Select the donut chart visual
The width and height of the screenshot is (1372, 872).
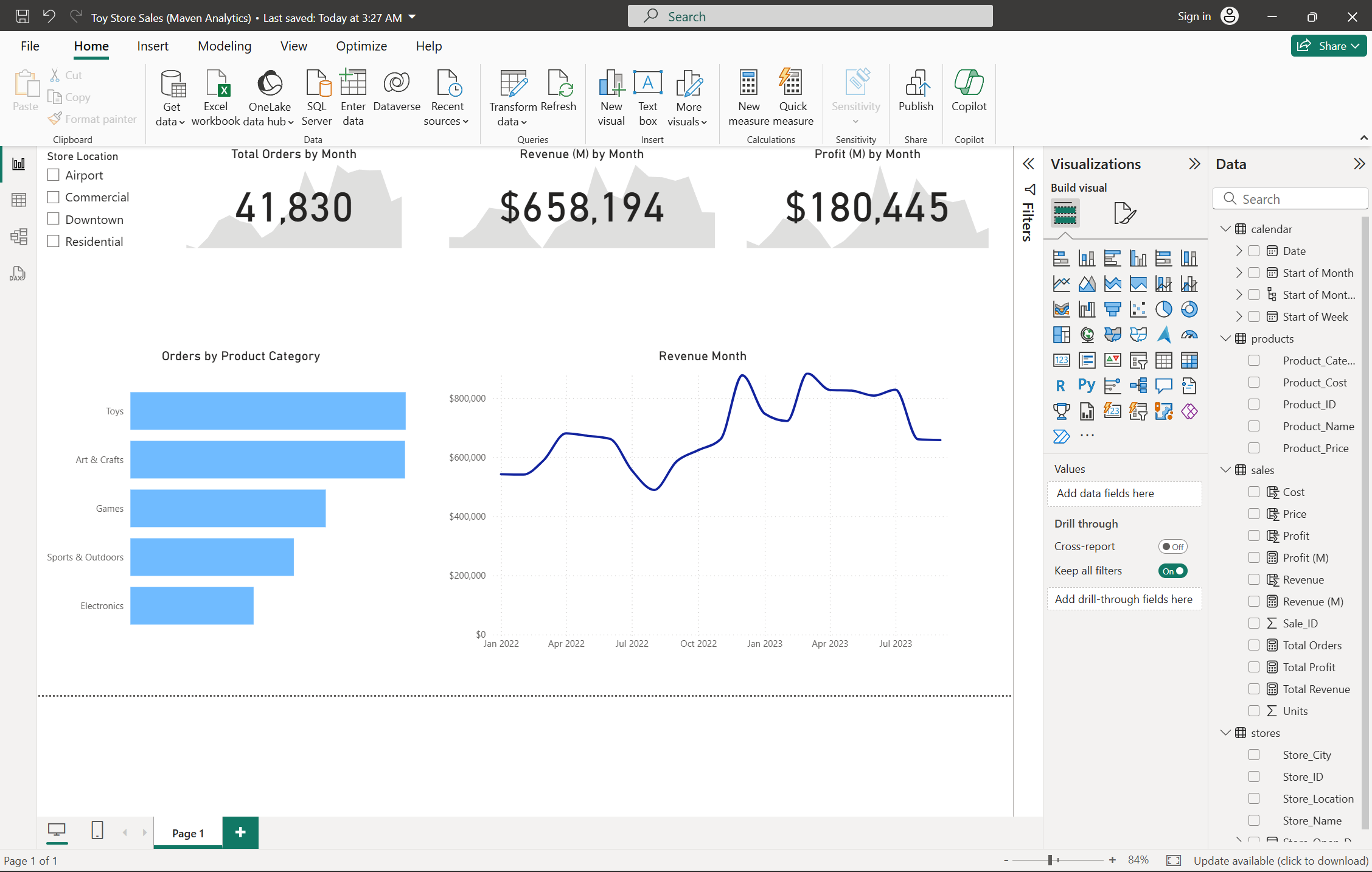click(x=1189, y=309)
